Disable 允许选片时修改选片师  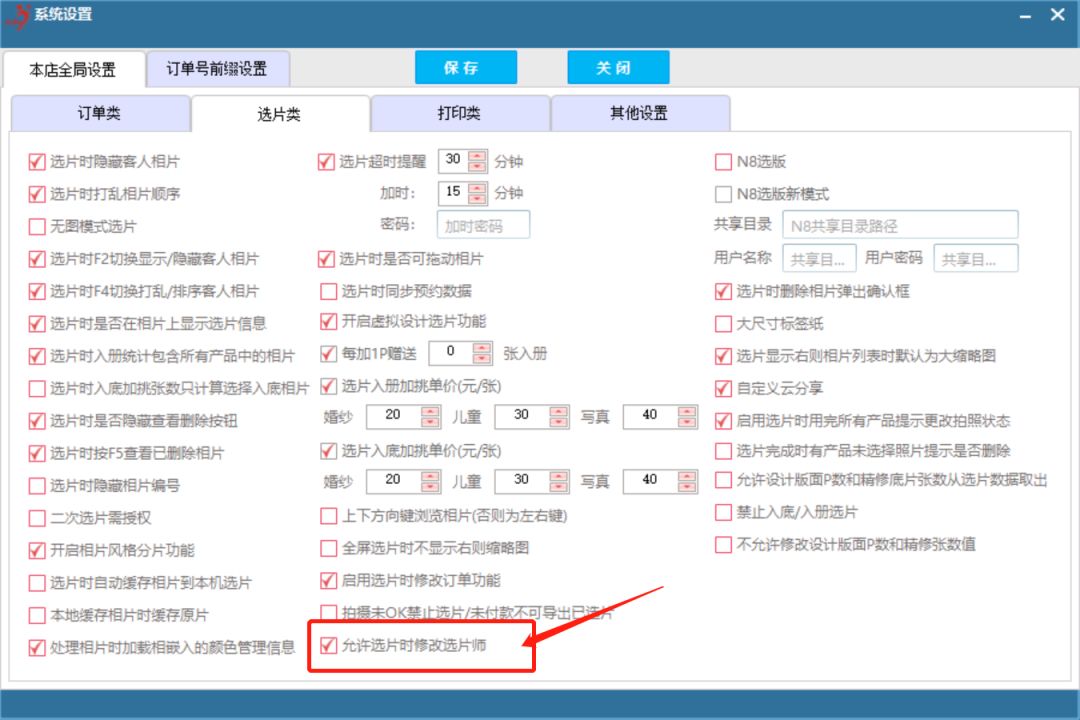(x=328, y=647)
